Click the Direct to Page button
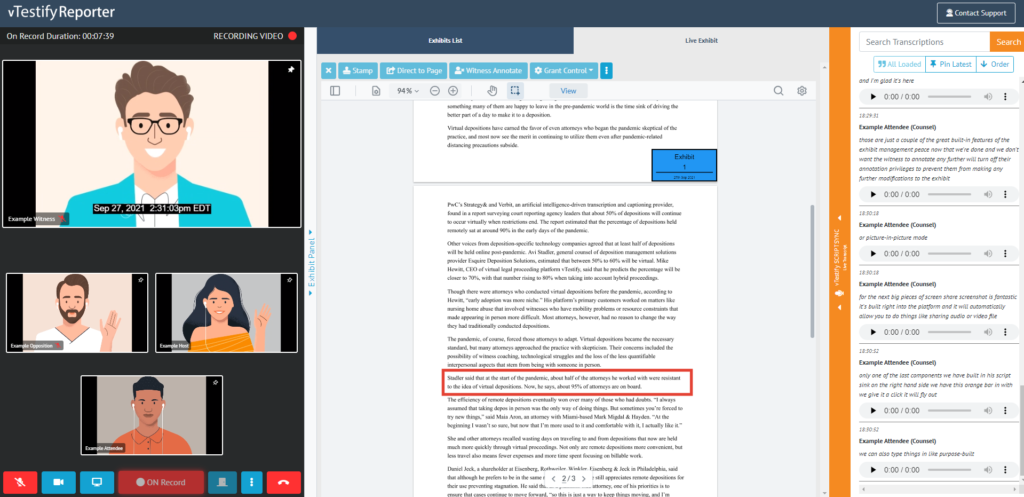The width and height of the screenshot is (1024, 497). click(x=414, y=71)
